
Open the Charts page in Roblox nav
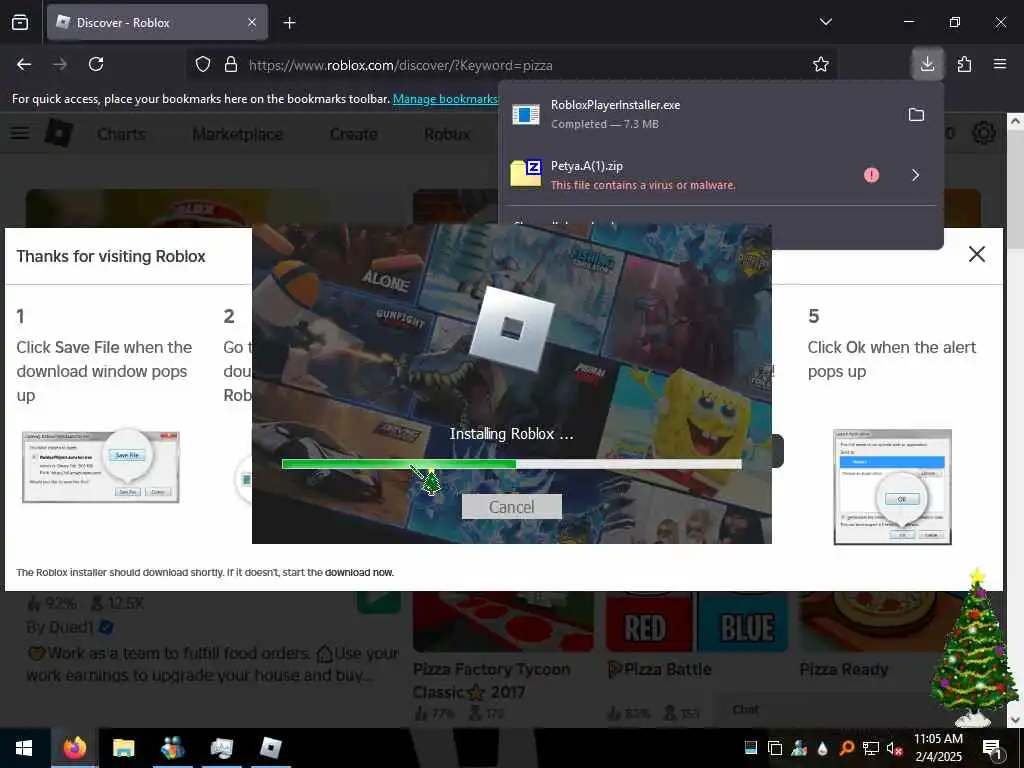point(121,134)
